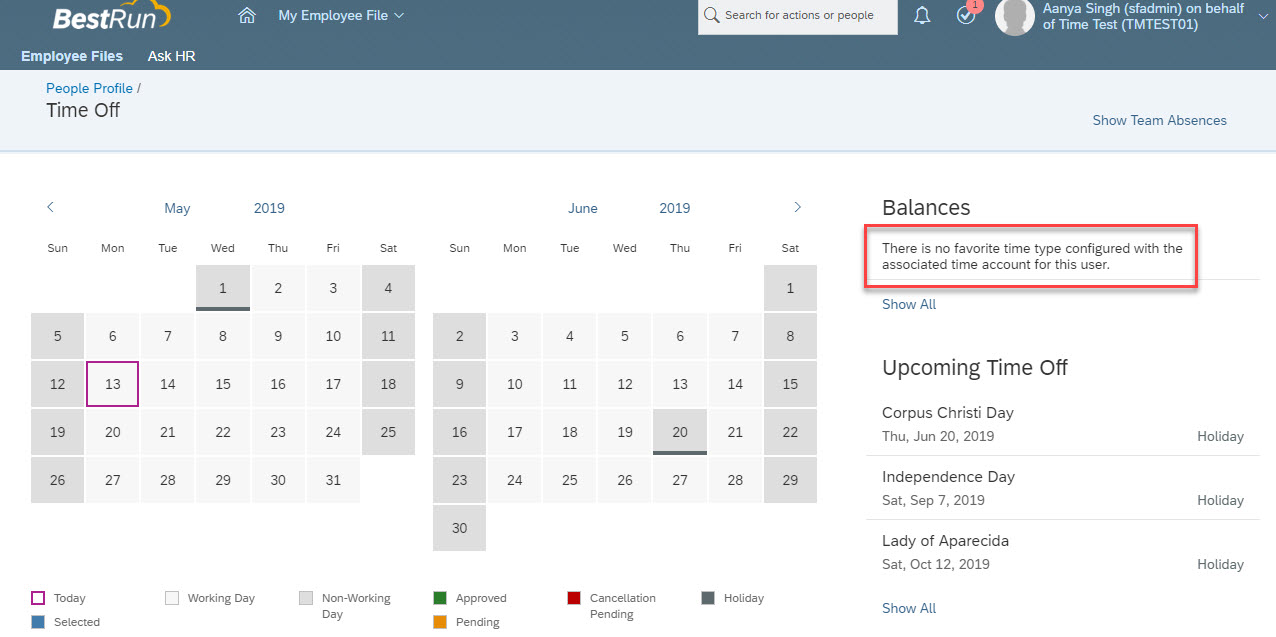Click the Balances heading
The height and width of the screenshot is (637, 1276).
(x=926, y=208)
